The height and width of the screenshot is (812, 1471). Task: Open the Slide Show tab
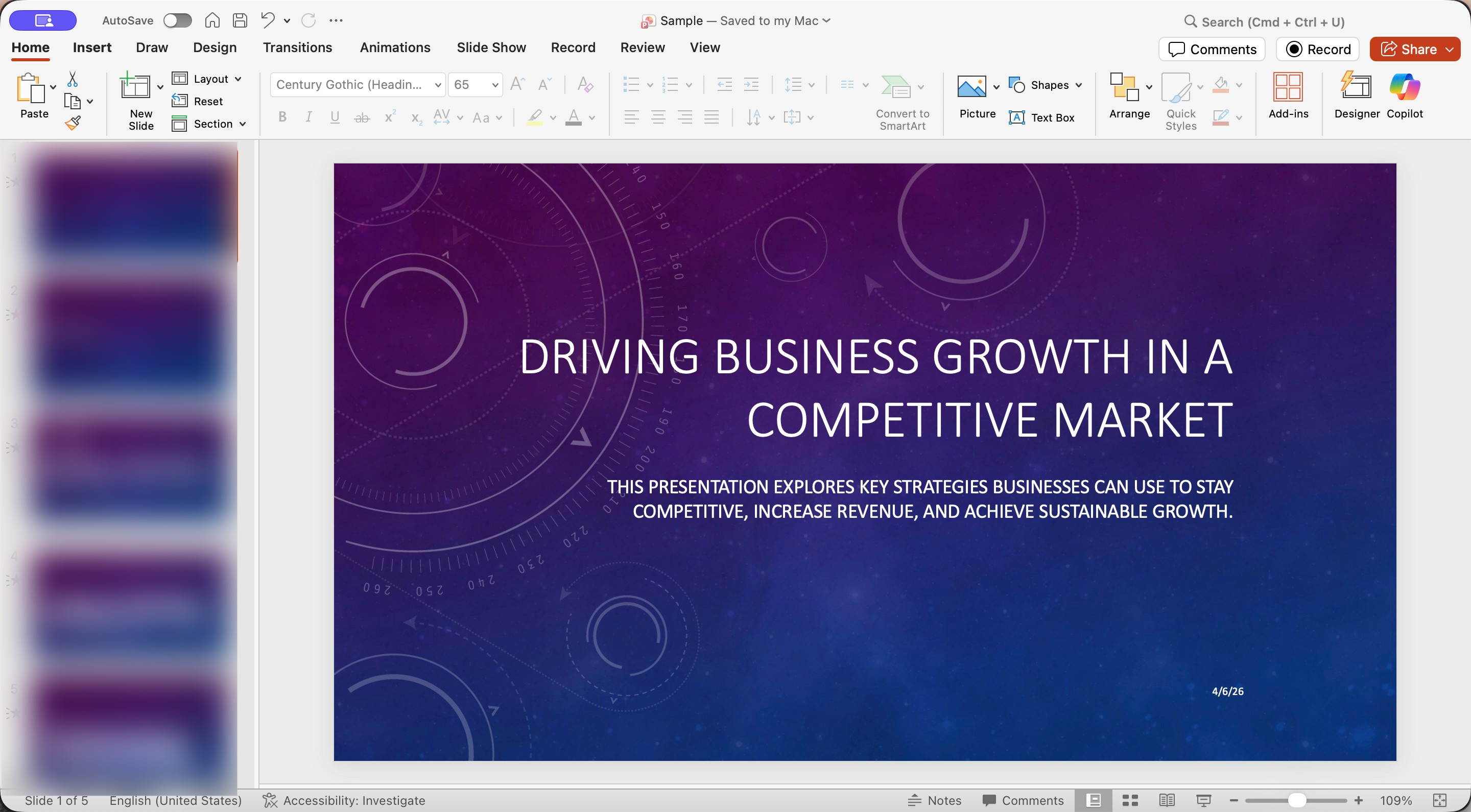coord(491,47)
